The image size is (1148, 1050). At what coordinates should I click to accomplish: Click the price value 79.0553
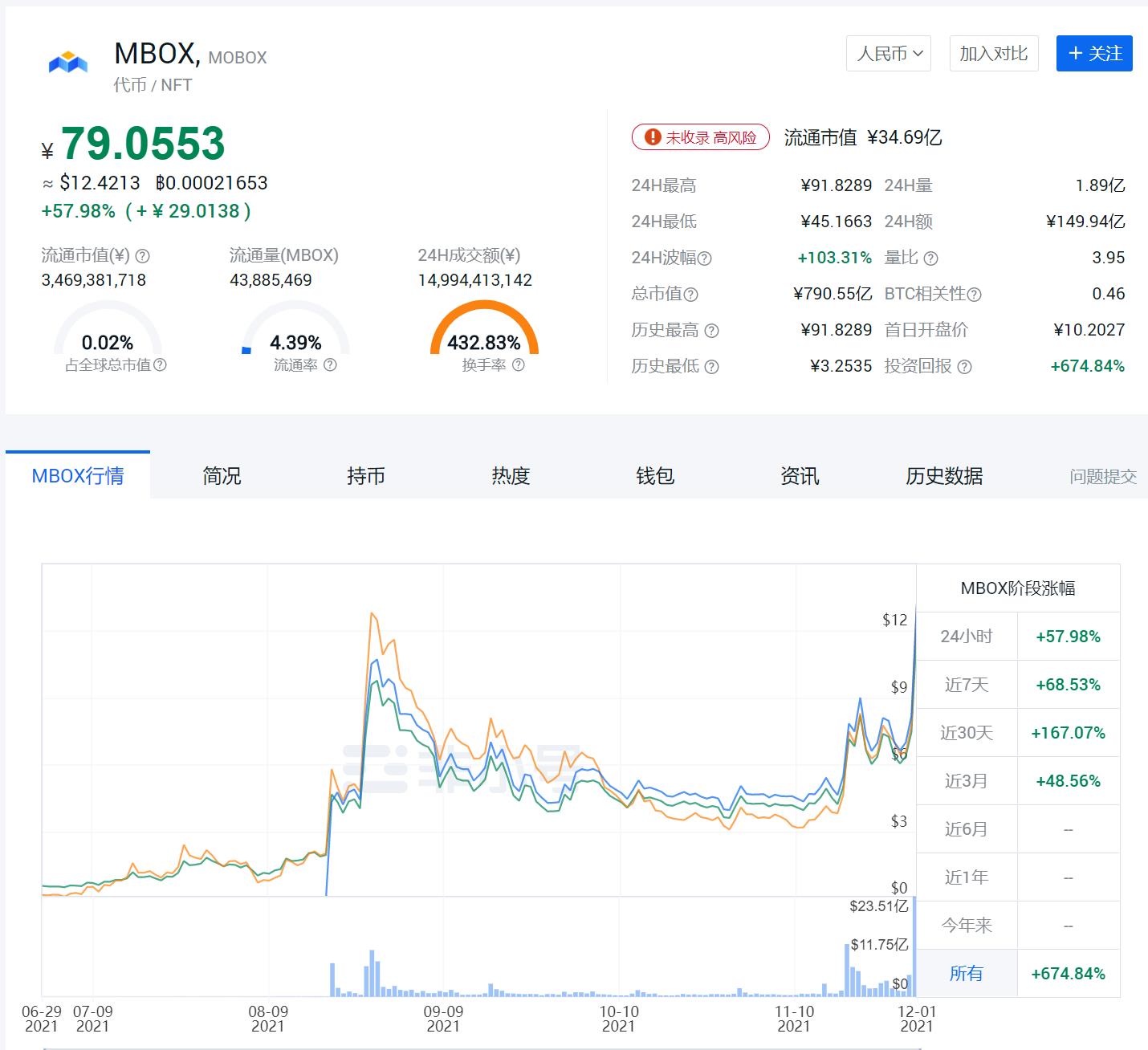[x=143, y=144]
